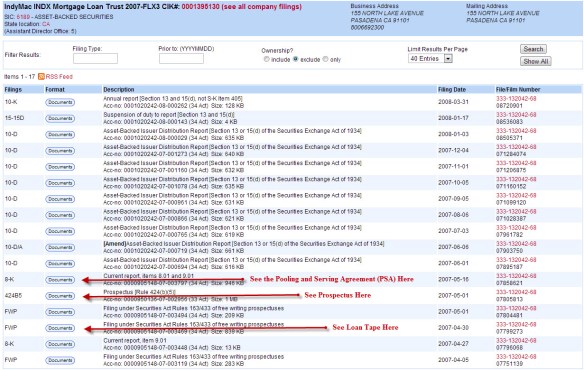Open file number link for 2007-04-27 8-K
Viewport: 584px width, 370px height.
(x=516, y=341)
